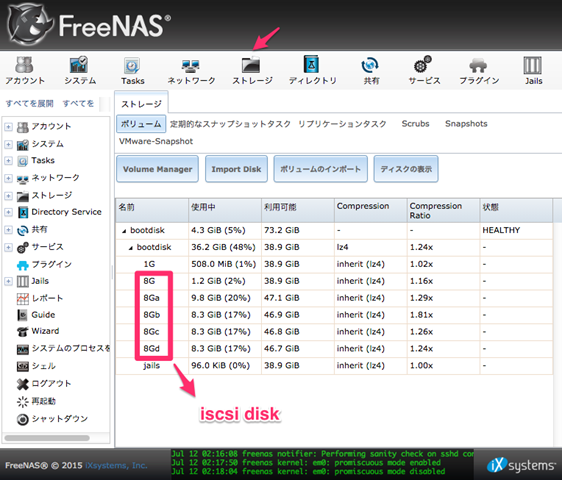562x480 pixels.
Task: Select the 8Gb dataset row
Action: tap(334, 315)
